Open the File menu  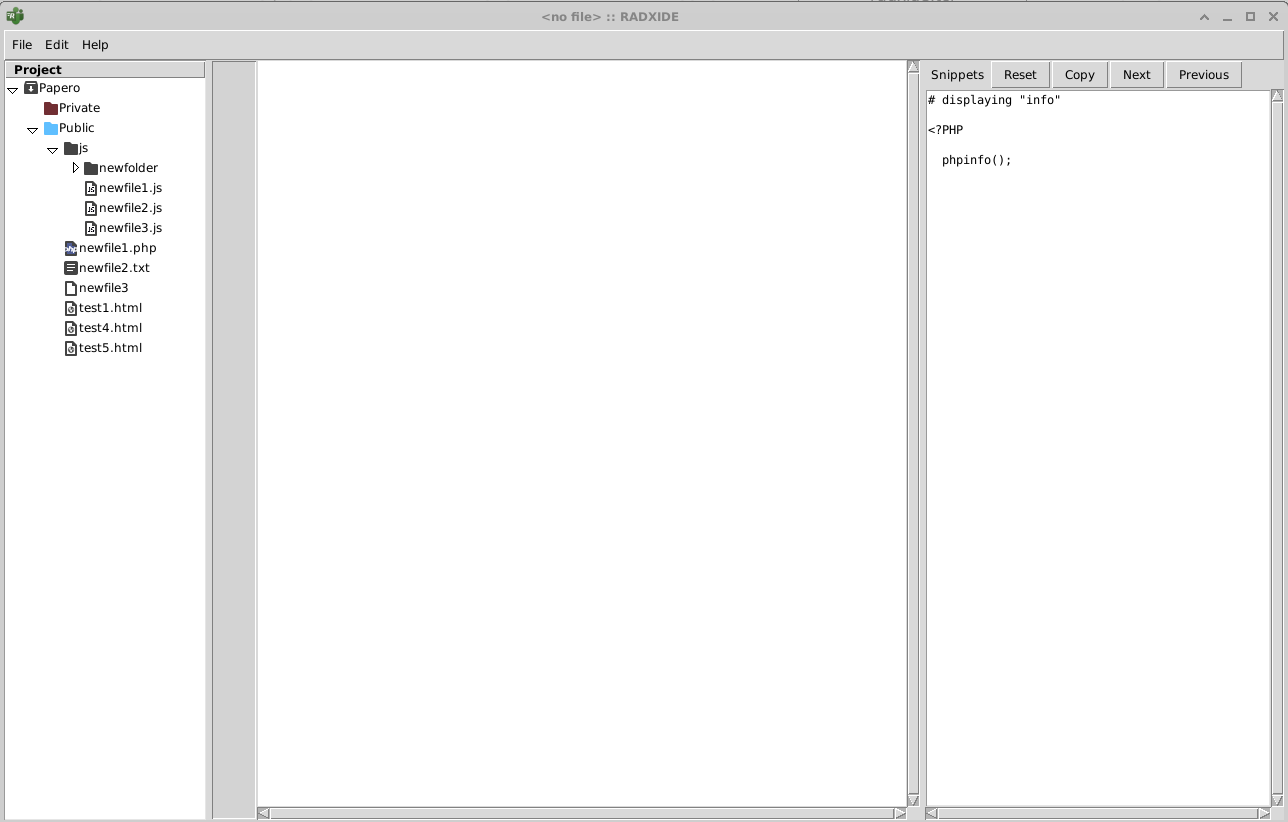click(22, 45)
